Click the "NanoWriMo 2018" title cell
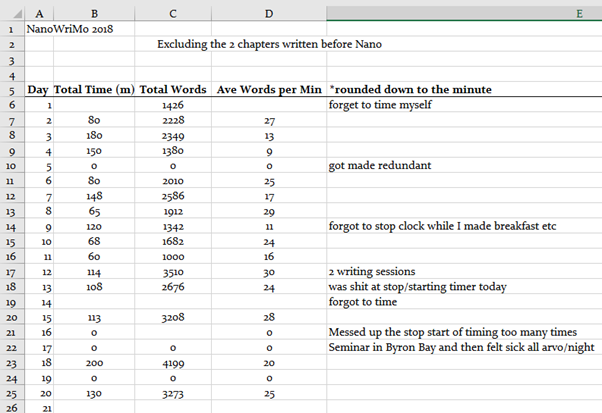602x413 pixels. point(70,28)
